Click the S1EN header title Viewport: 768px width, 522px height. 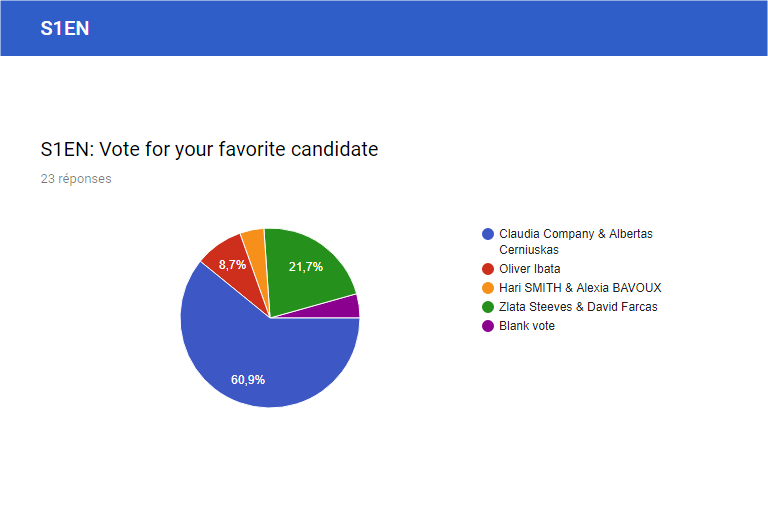(65, 28)
